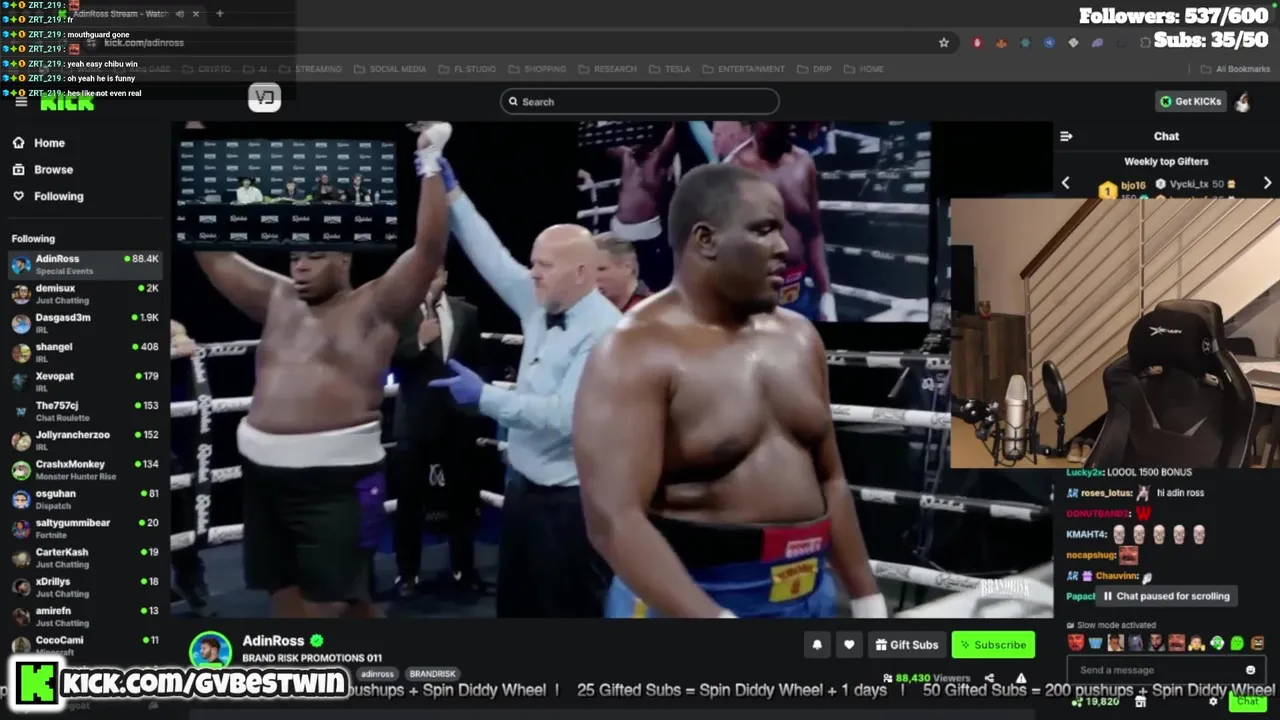Click the share stream icon

coord(989,678)
